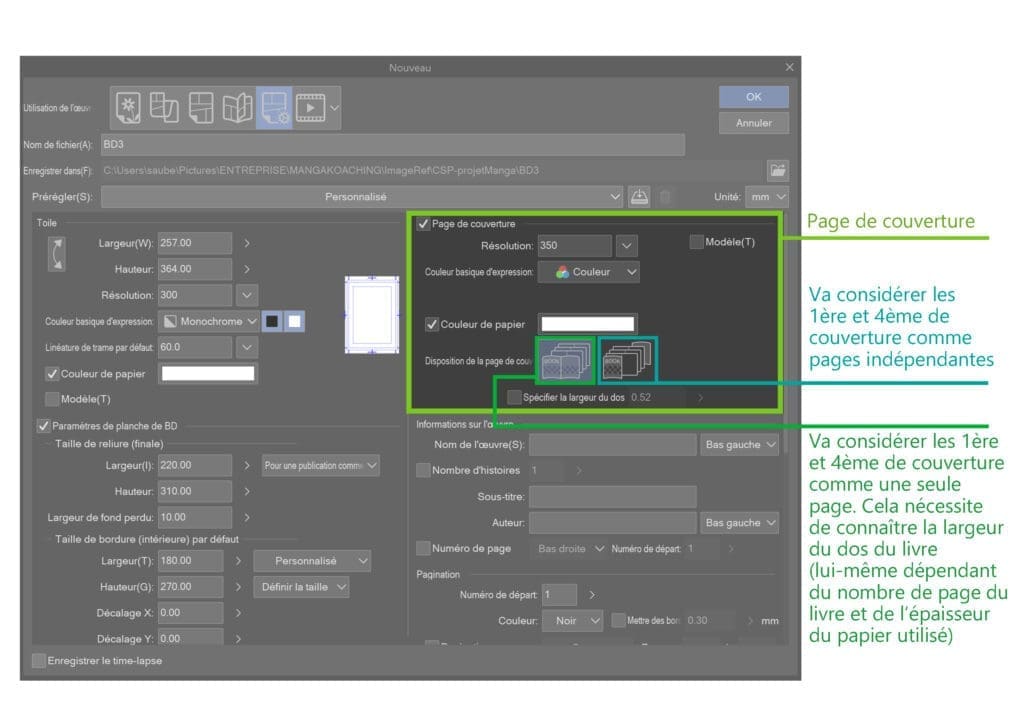This screenshot has height=722, width=1024.
Task: Toggle canvas Couleur de papier checkbox
Action: point(52,374)
